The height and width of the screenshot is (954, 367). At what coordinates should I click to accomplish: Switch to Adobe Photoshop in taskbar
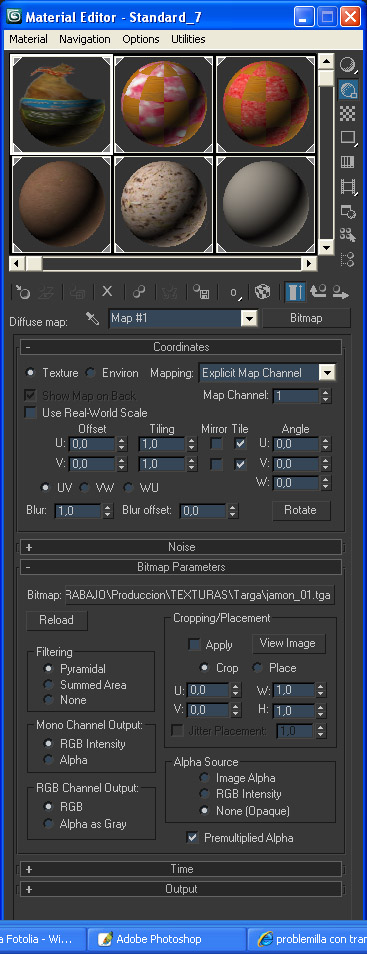click(166, 939)
